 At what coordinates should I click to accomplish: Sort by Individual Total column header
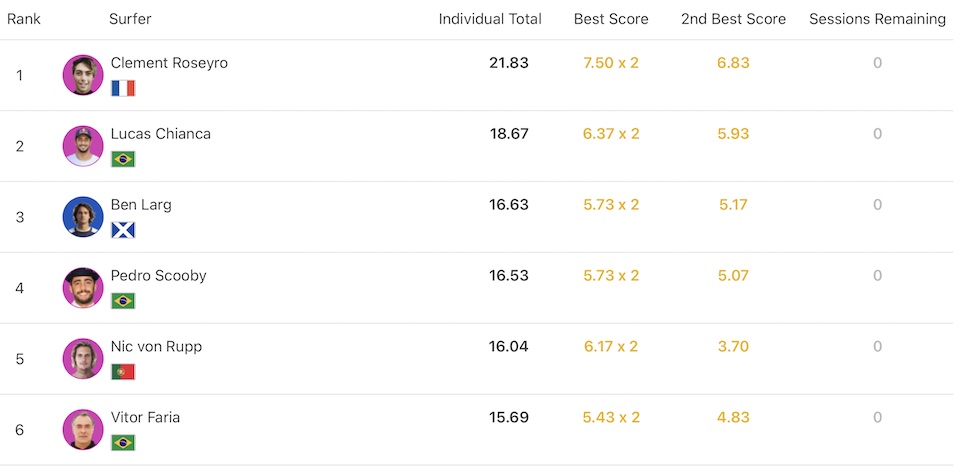[490, 19]
